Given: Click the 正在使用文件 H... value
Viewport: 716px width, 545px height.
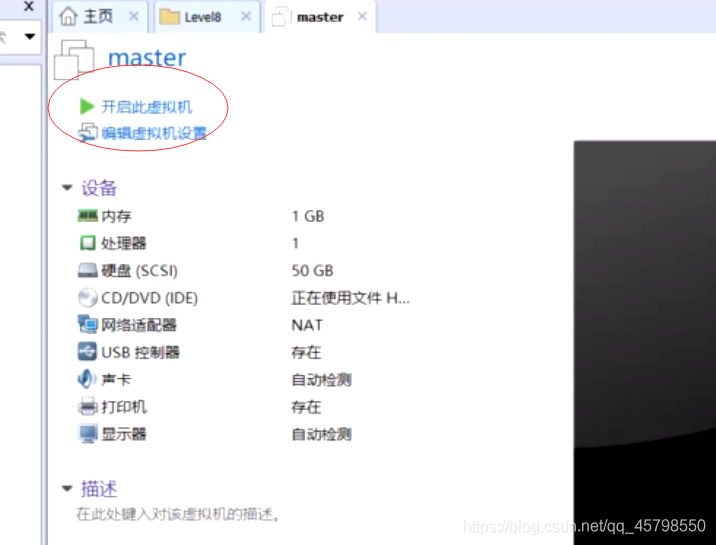Looking at the screenshot, I should (351, 298).
